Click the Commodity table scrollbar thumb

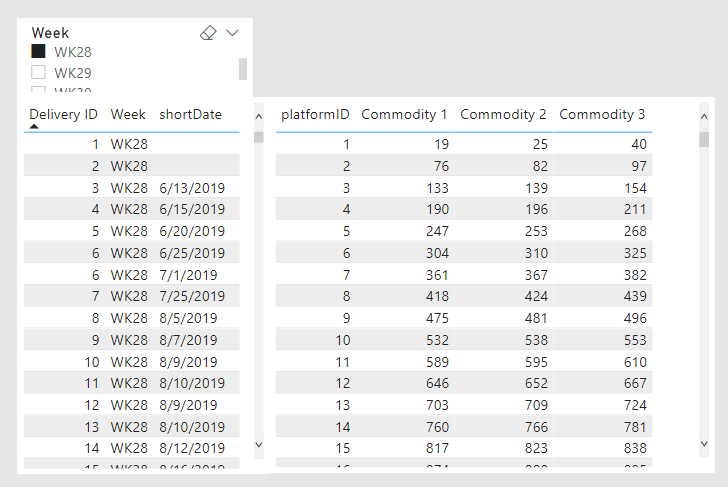coord(704,139)
